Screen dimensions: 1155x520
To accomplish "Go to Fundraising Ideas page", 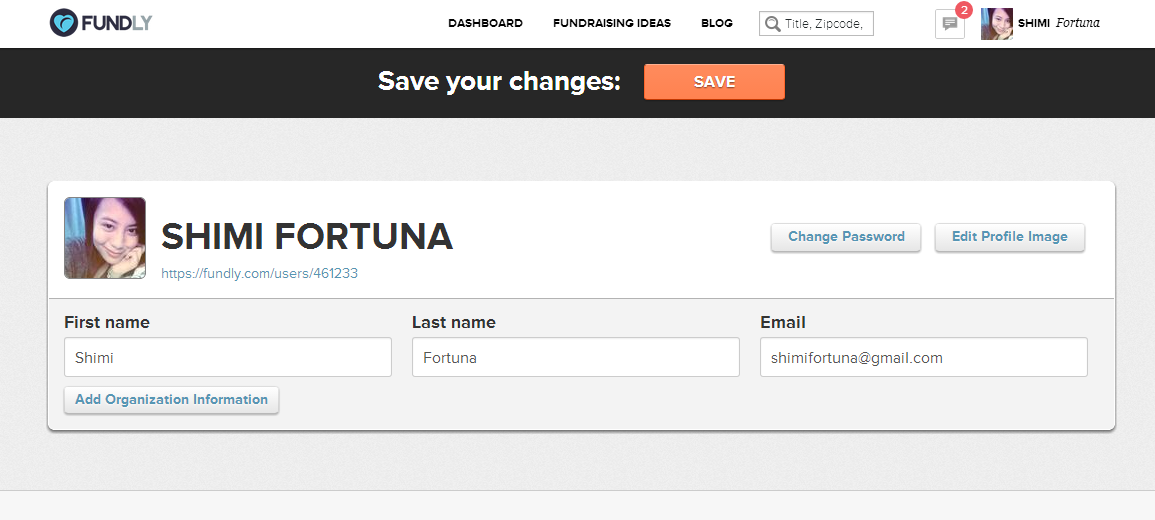I will pyautogui.click(x=612, y=23).
